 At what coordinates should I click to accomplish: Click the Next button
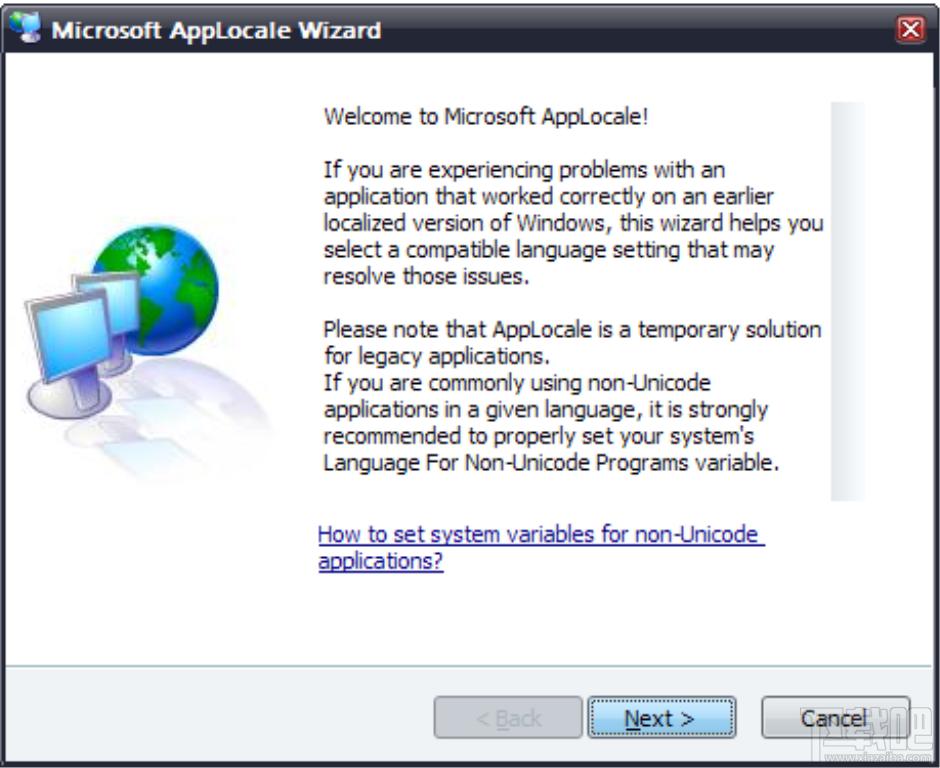point(661,718)
